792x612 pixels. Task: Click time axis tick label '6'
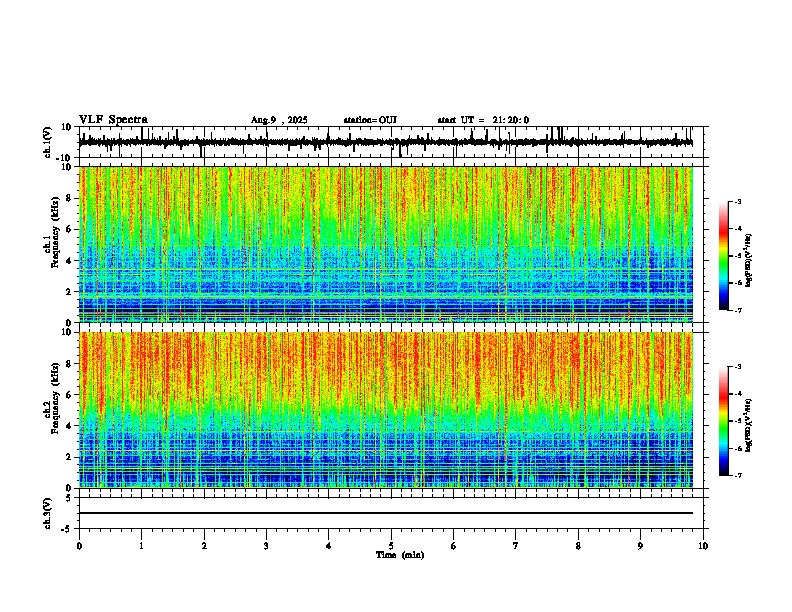(454, 546)
